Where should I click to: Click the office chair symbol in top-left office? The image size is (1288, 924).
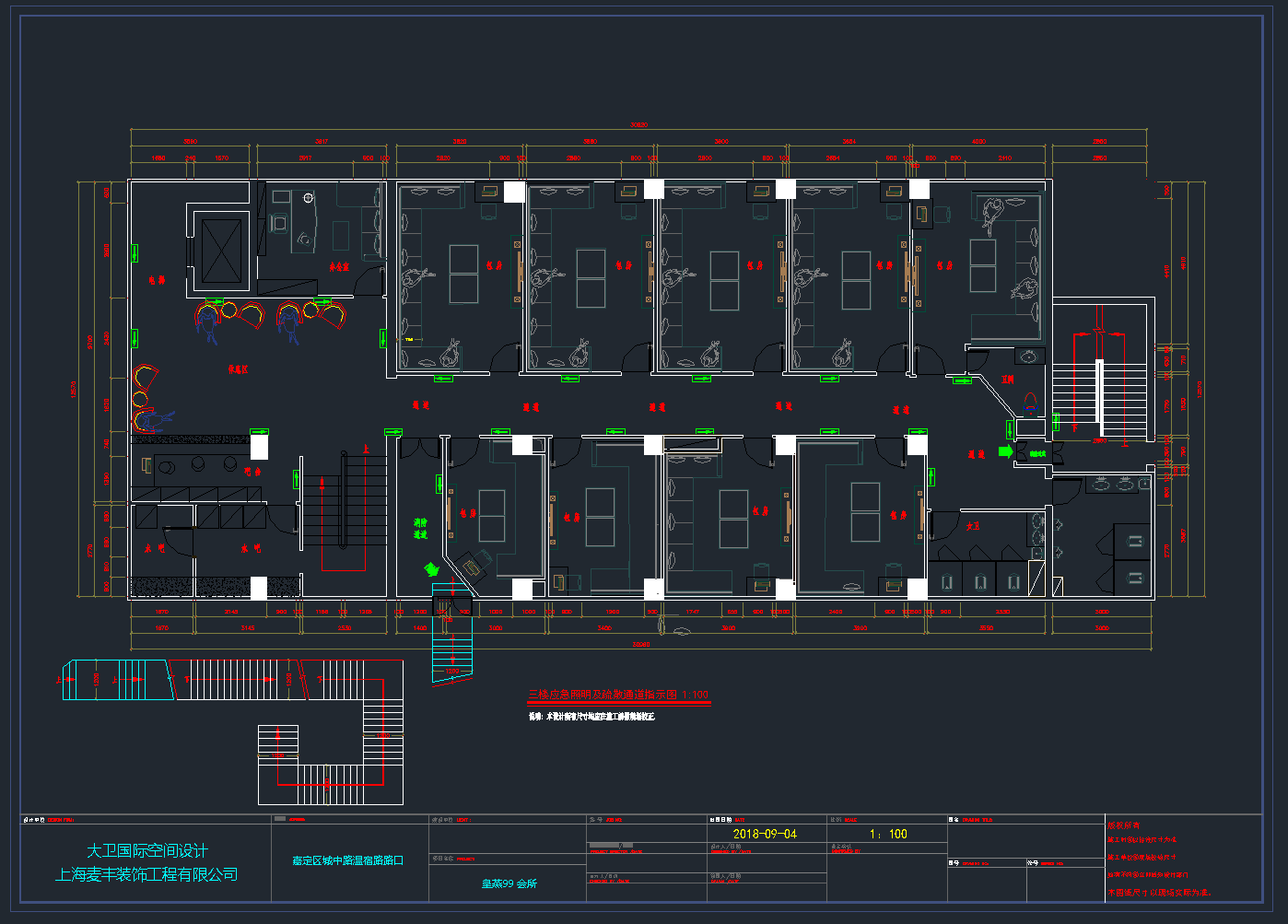click(279, 223)
